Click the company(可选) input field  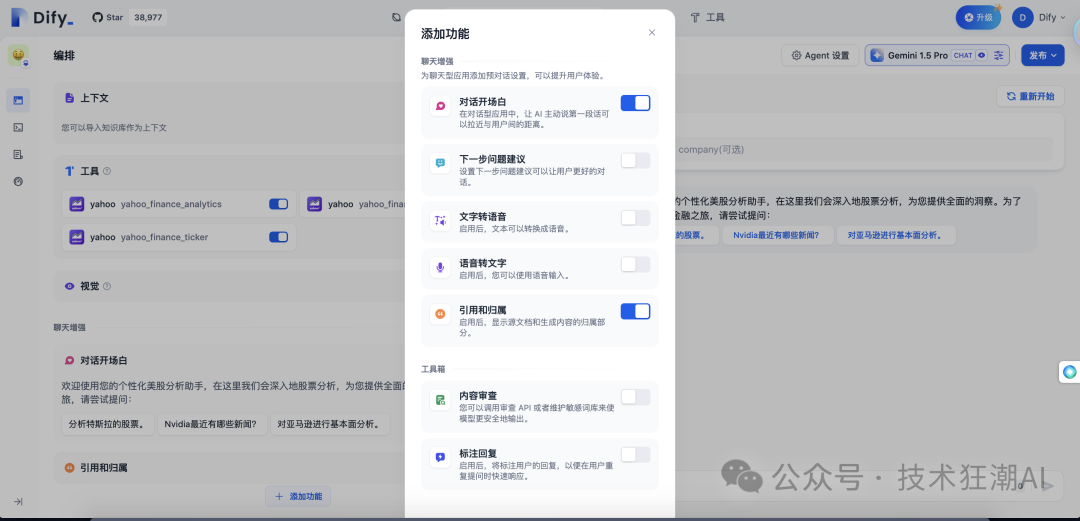click(x=864, y=150)
